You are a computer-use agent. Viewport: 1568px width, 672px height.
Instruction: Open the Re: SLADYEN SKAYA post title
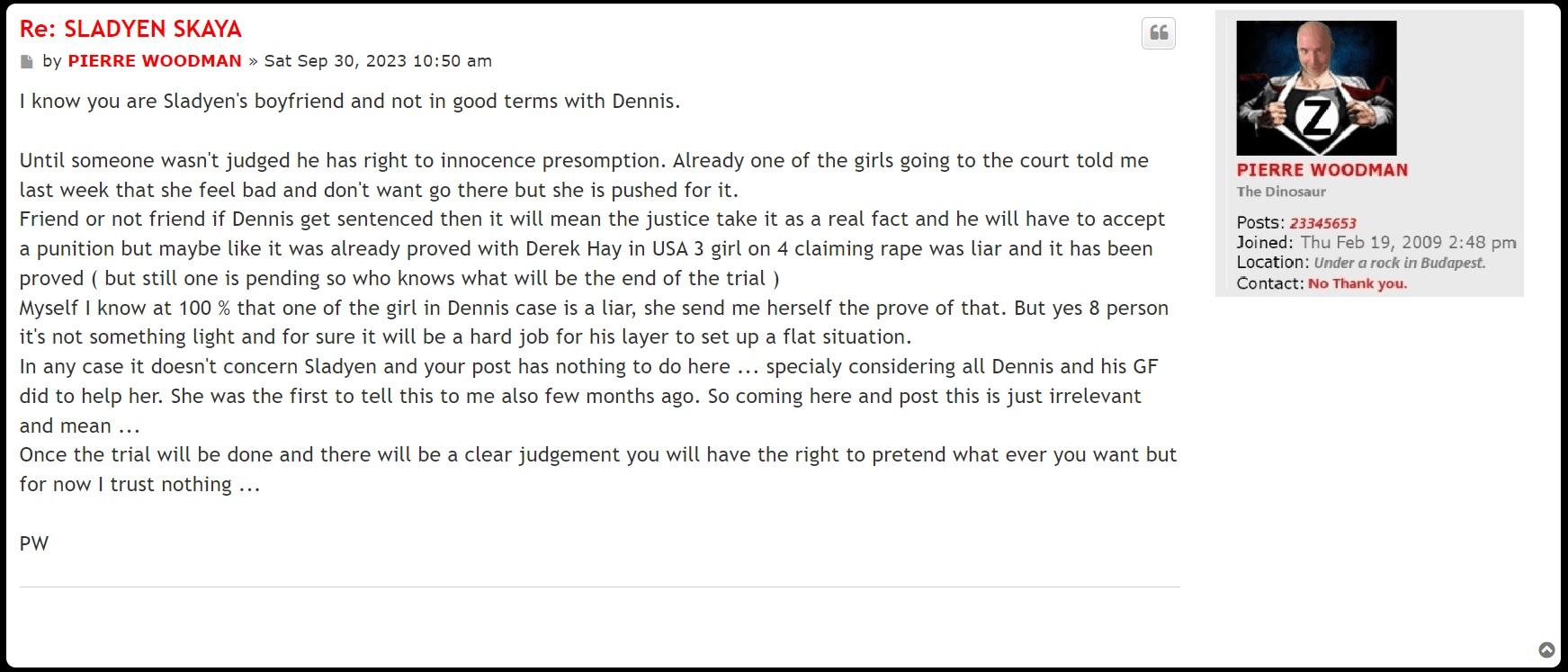pyautogui.click(x=130, y=29)
